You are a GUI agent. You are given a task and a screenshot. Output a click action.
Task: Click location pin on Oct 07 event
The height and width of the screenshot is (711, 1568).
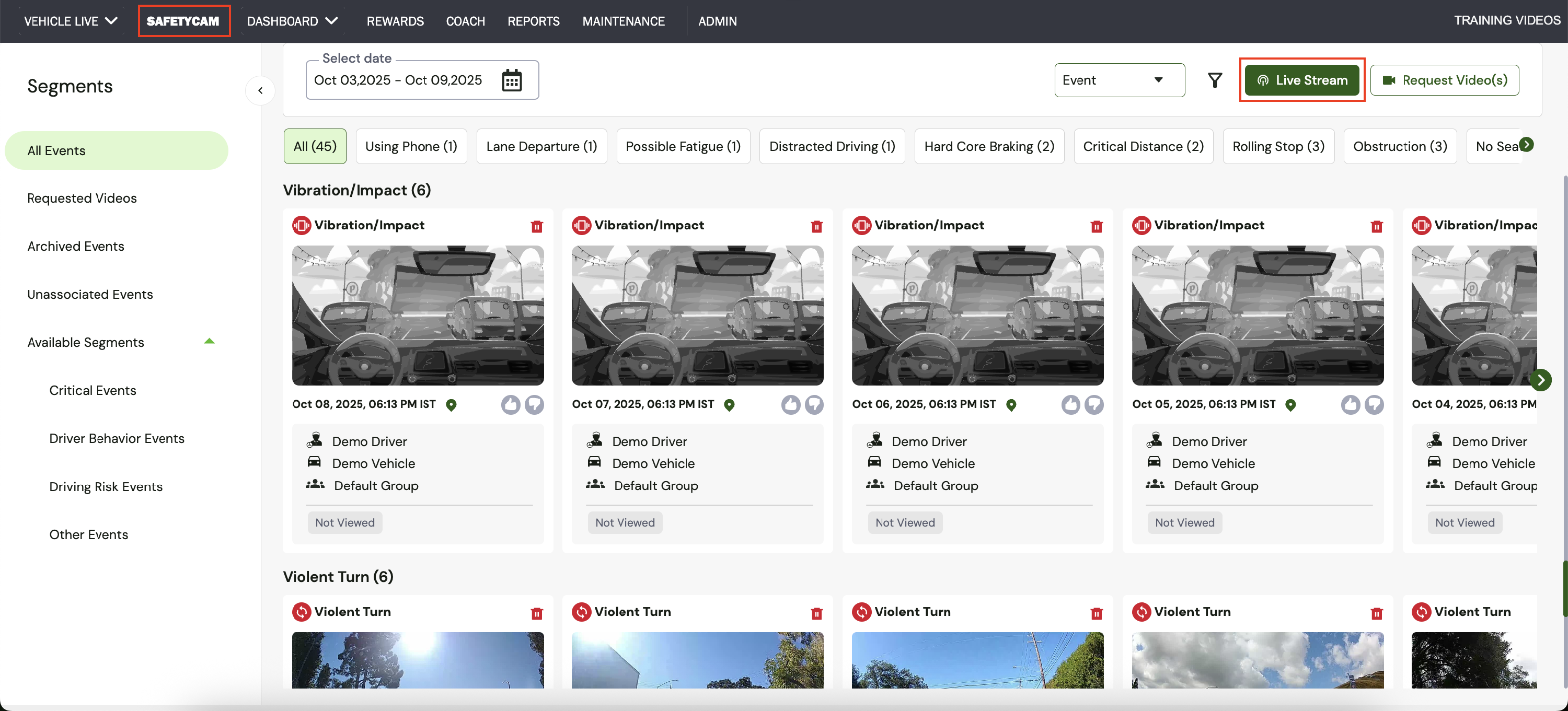tap(729, 405)
